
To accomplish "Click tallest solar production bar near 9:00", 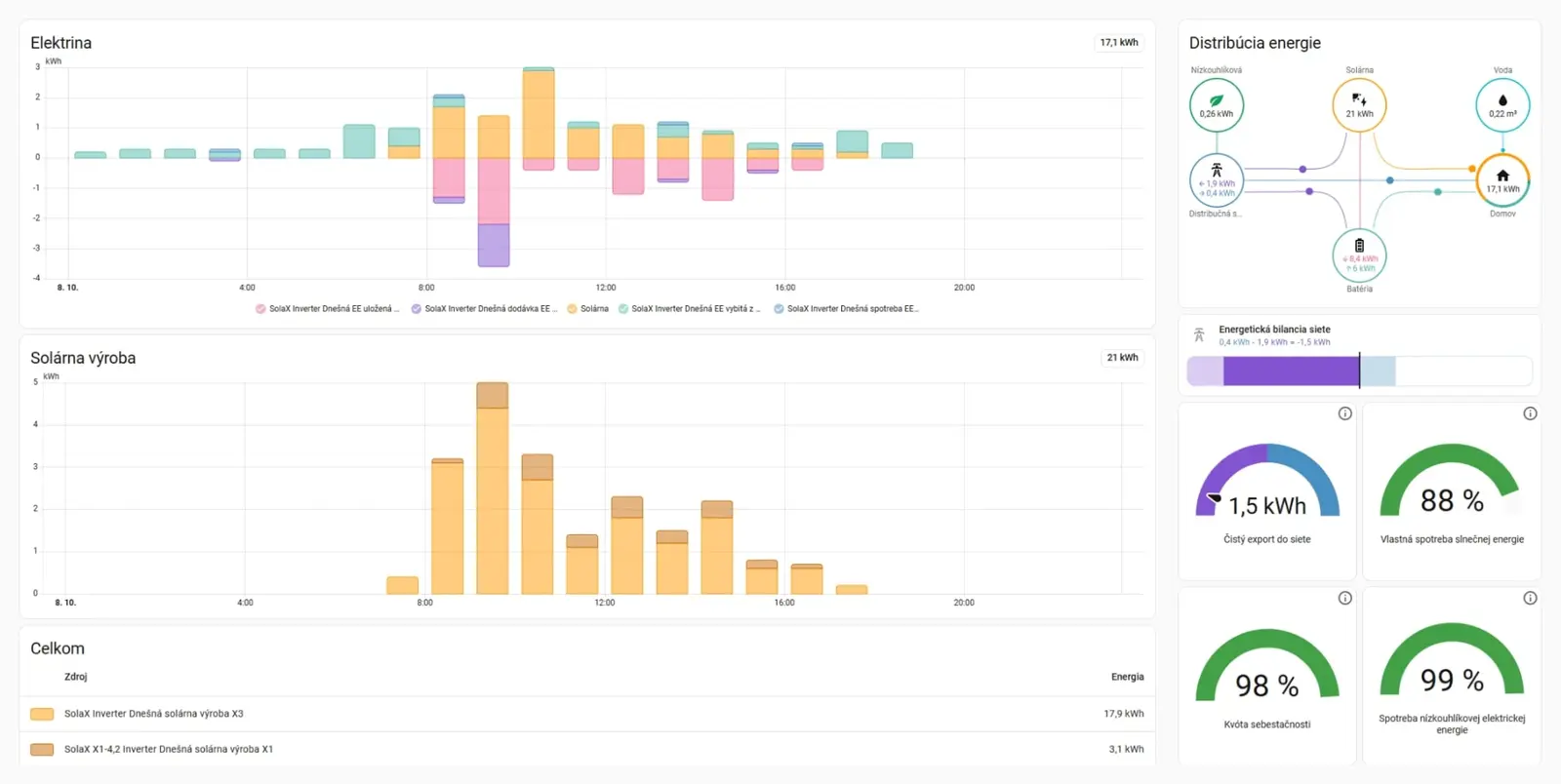I will (493, 488).
